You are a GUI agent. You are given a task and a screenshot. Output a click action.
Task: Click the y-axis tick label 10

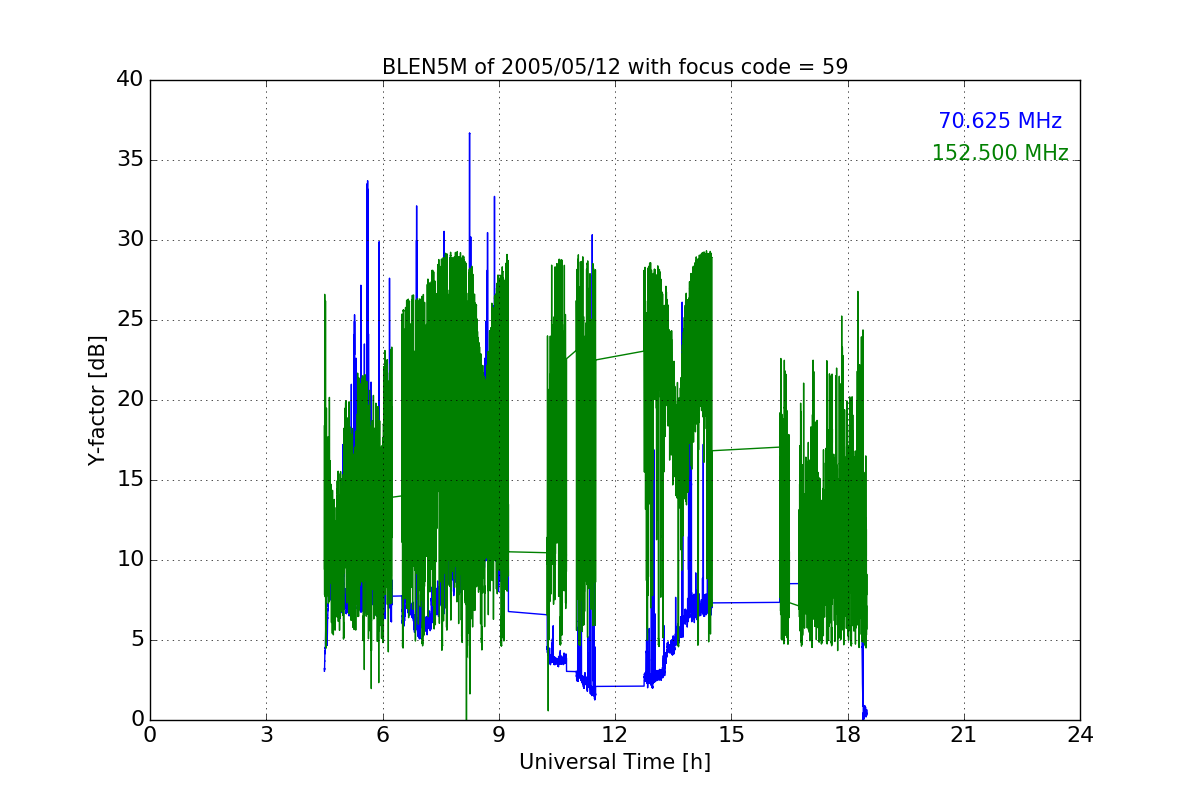[130, 560]
